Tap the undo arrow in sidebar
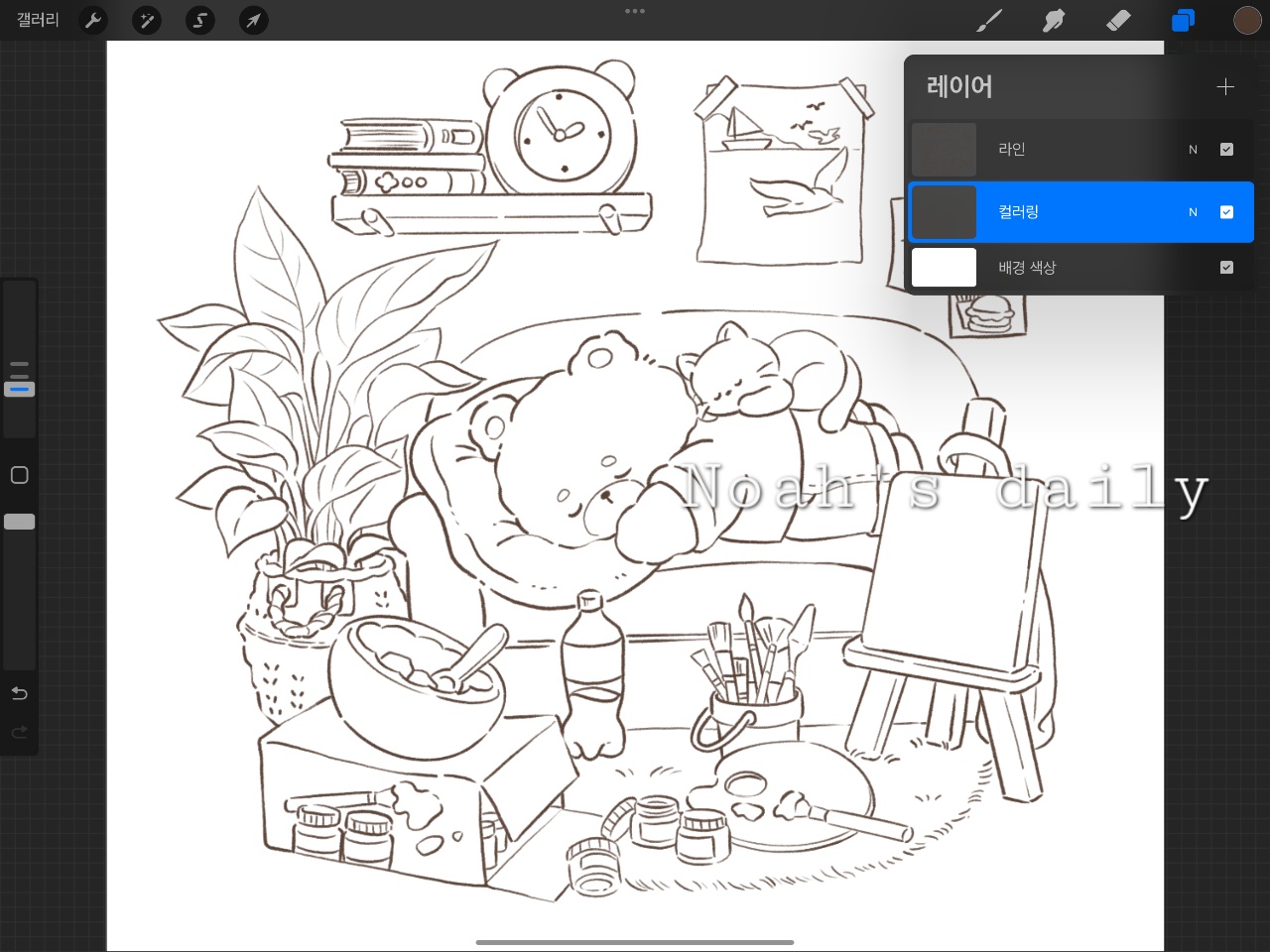Image resolution: width=1270 pixels, height=952 pixels. (x=19, y=693)
